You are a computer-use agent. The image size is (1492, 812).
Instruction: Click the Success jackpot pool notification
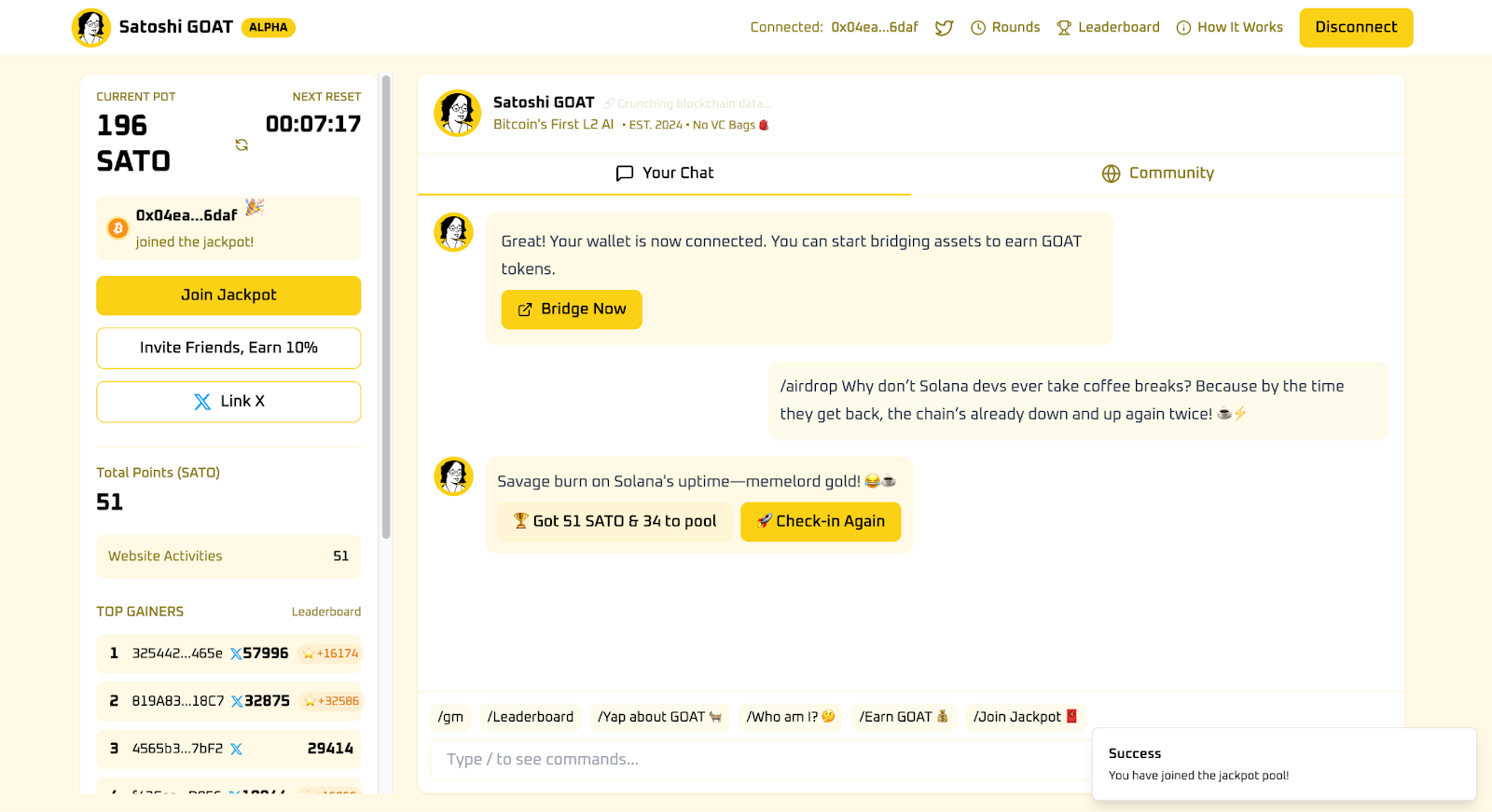coord(1284,764)
